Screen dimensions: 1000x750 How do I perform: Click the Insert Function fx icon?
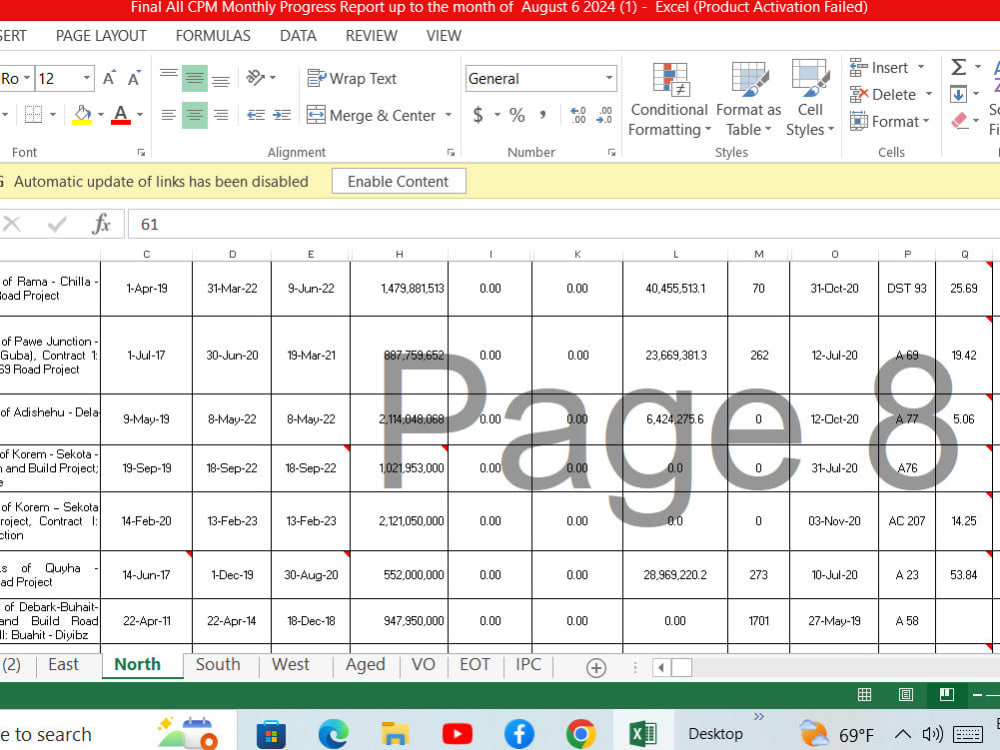[x=101, y=224]
